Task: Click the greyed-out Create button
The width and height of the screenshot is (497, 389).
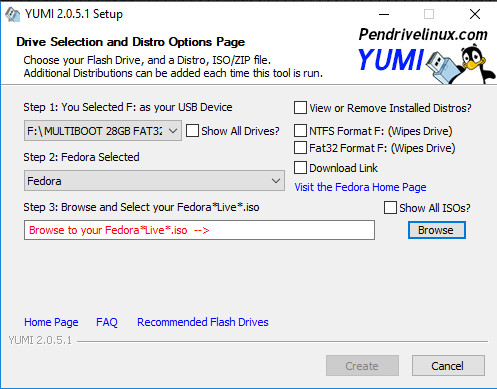Action: (362, 366)
